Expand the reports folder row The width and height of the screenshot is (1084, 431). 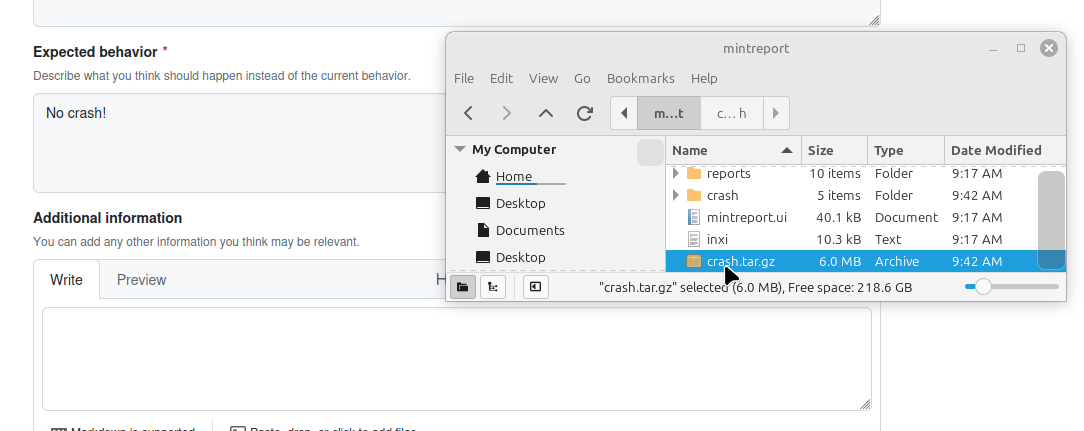pos(676,173)
